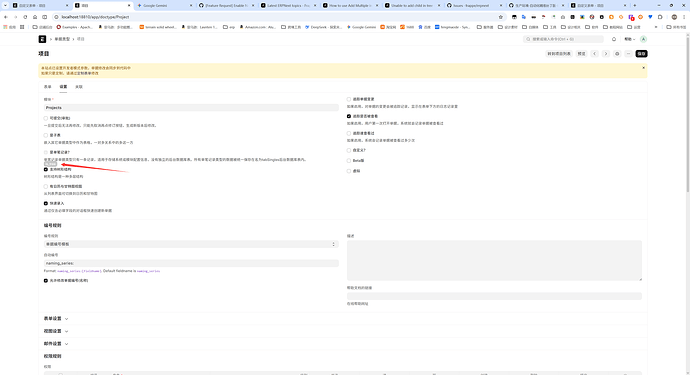Click the Projects module field
Viewport: 690px width, 375px height.
click(x=191, y=107)
